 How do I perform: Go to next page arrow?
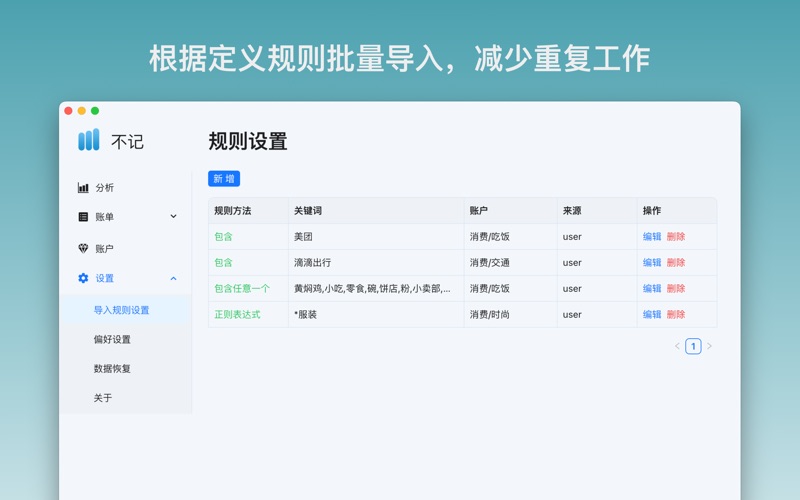[x=709, y=347]
